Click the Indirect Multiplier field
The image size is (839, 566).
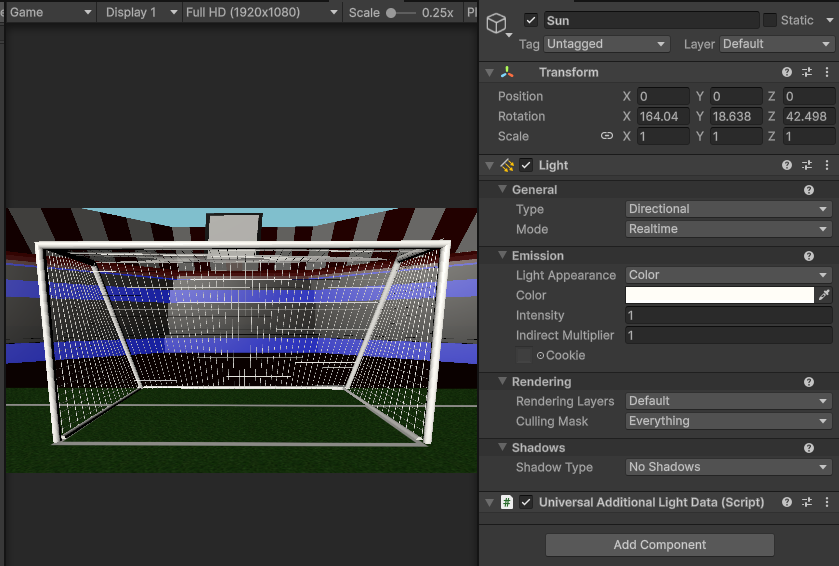[x=728, y=335]
